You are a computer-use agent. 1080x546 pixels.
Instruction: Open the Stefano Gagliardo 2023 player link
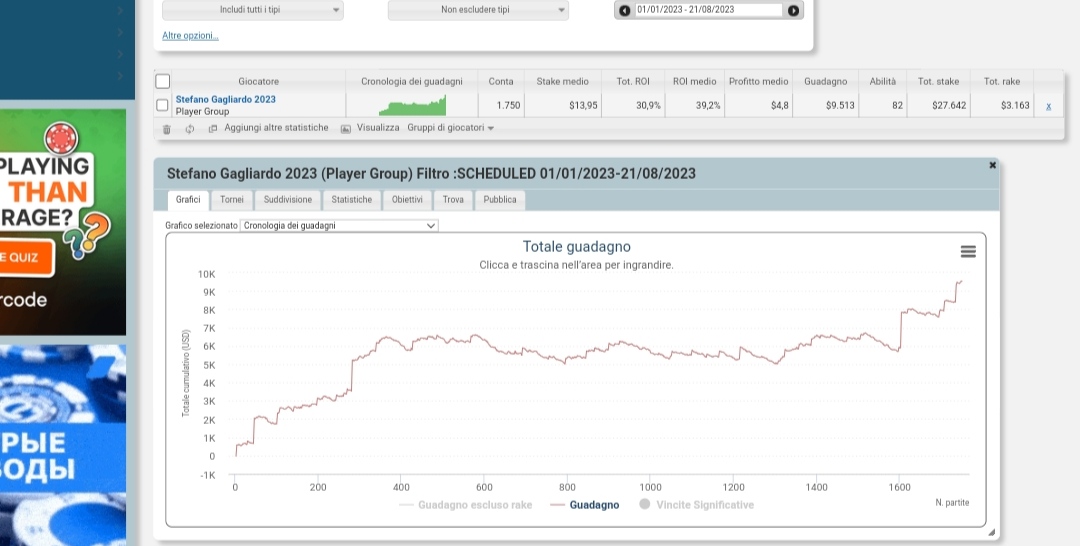225,99
